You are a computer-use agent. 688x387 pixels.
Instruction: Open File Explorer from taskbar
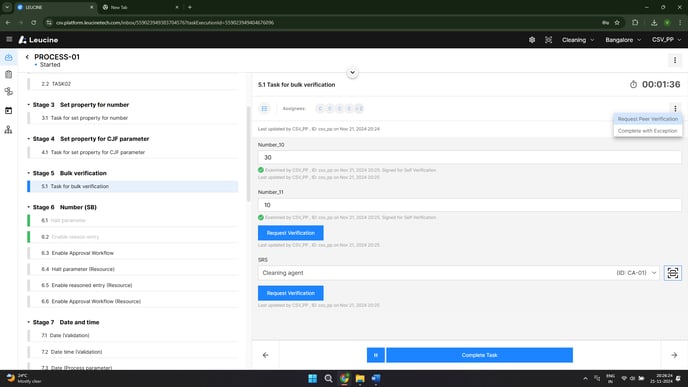click(360, 378)
